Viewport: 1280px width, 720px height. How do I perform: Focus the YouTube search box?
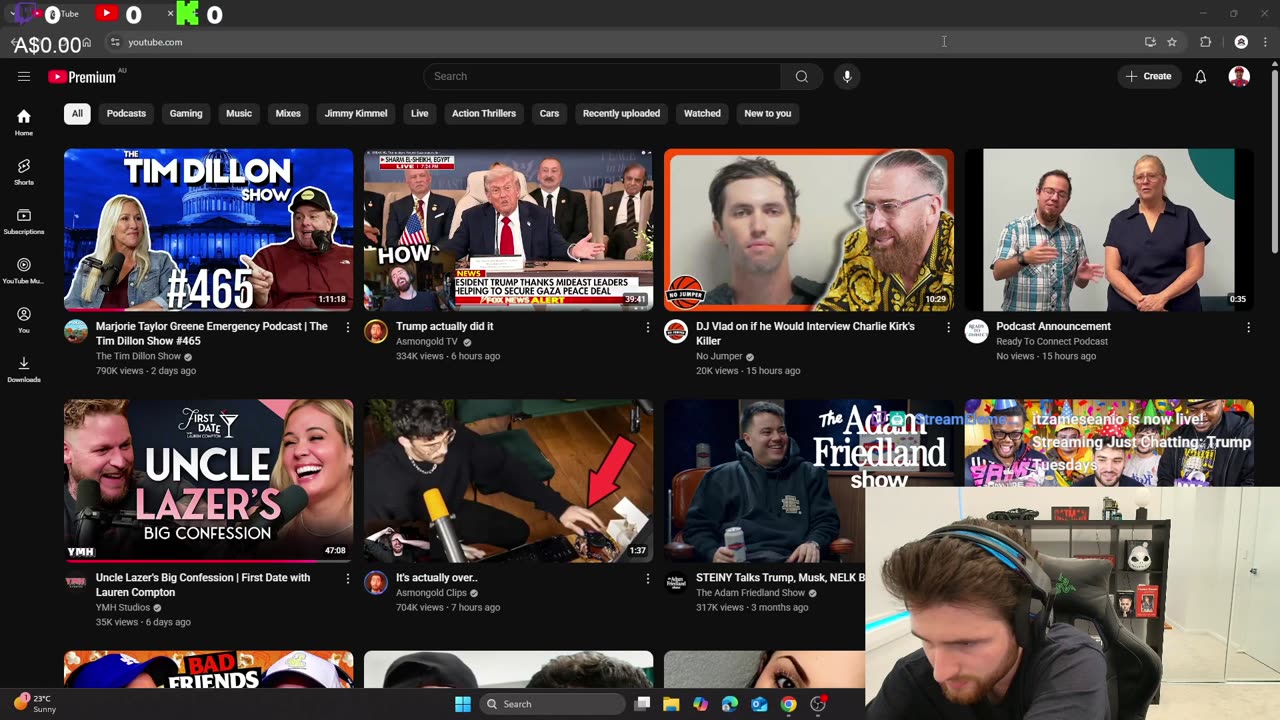coord(602,76)
